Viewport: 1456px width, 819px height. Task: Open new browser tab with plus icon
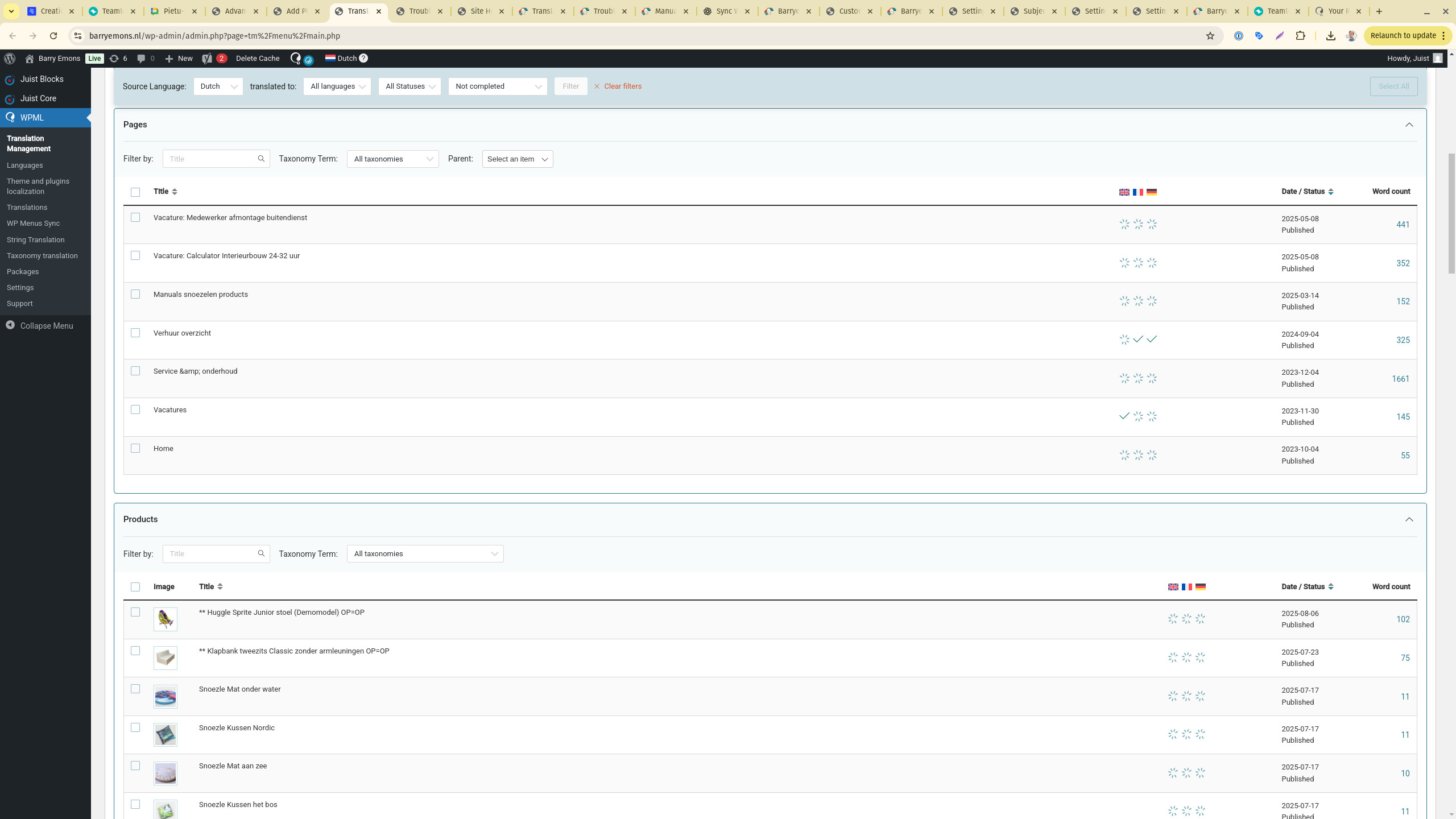[x=1379, y=11]
